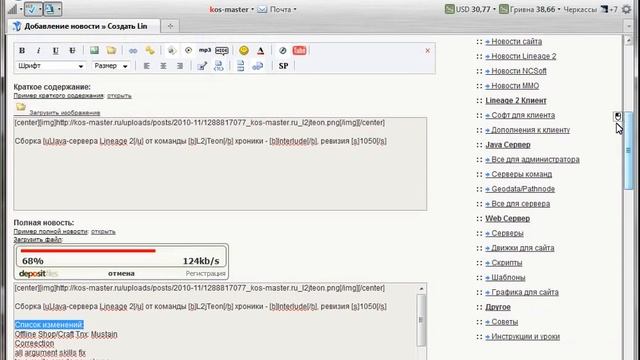Click the page vertical scrollbar thumb
Viewport: 640px width, 360px height.
coord(629,150)
